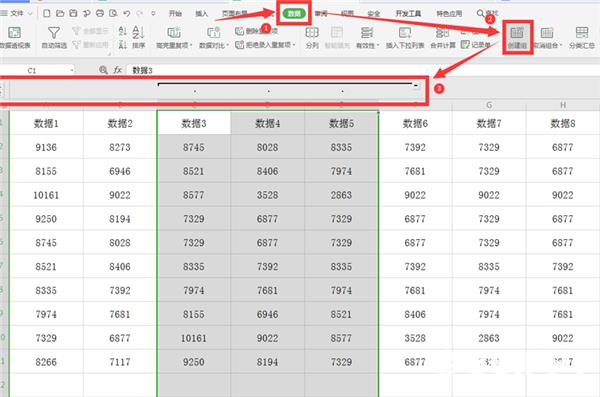Click the Print icon in quick access bar
Image resolution: width=600 pixels, height=397 pixels.
pyautogui.click(x=100, y=14)
